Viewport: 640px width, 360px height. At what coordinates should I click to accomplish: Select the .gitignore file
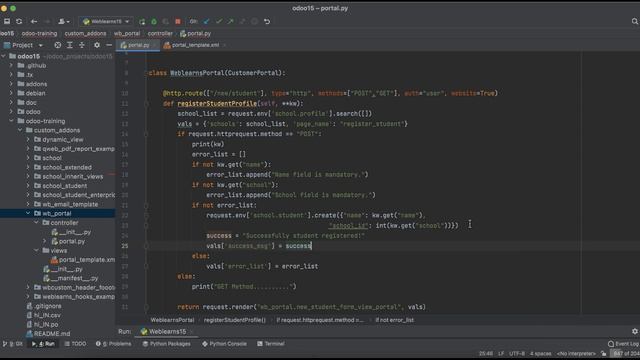click(48, 306)
